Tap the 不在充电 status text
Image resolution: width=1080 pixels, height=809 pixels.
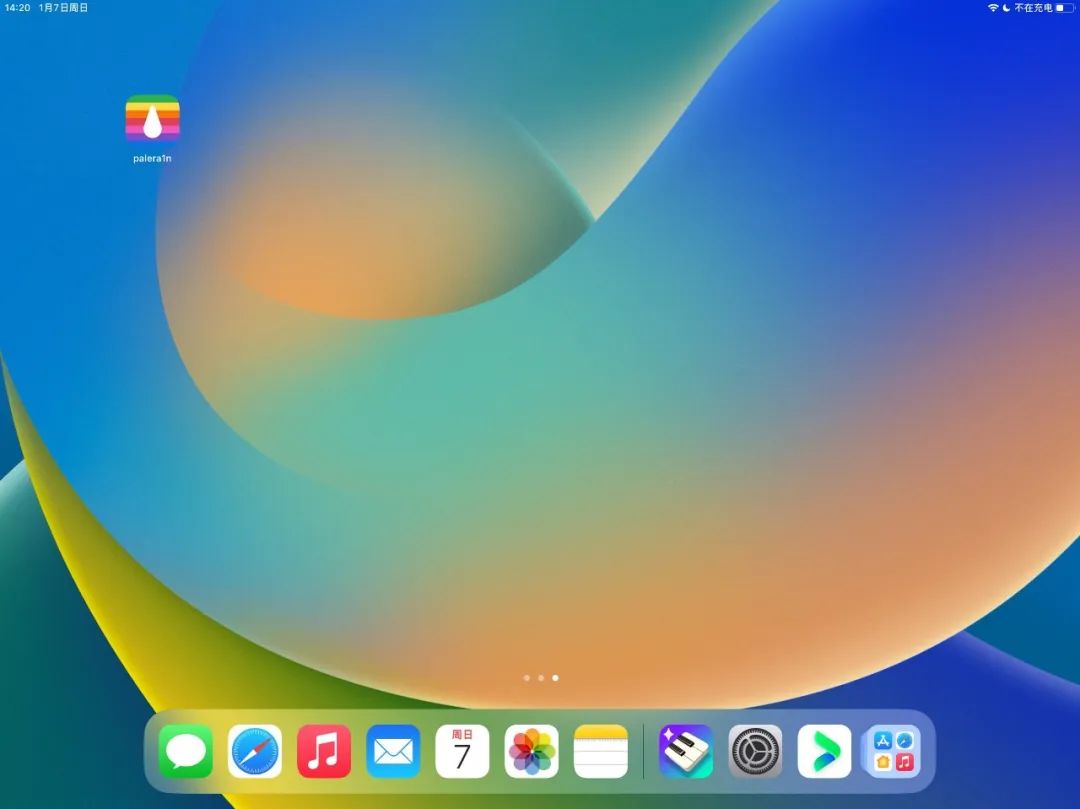click(x=1033, y=8)
